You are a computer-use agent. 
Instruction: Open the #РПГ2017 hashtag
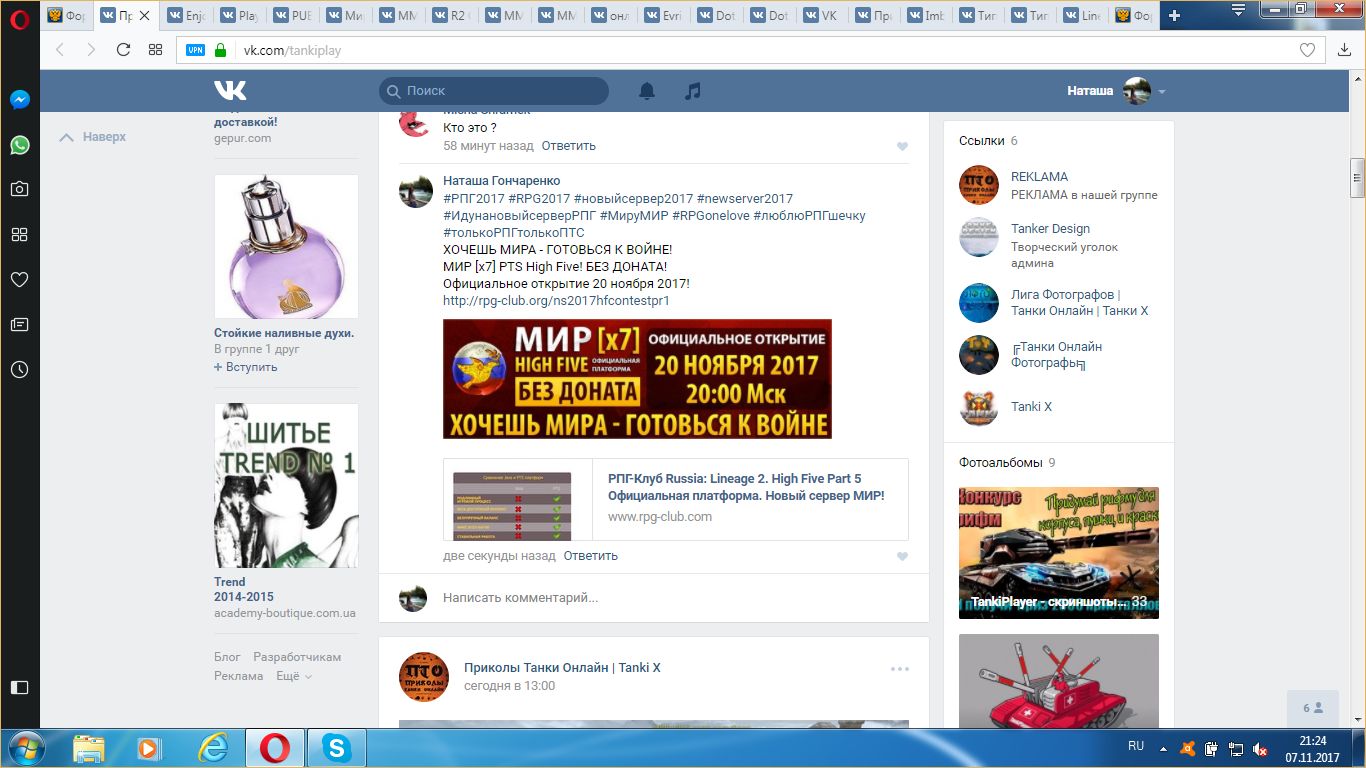(x=473, y=199)
